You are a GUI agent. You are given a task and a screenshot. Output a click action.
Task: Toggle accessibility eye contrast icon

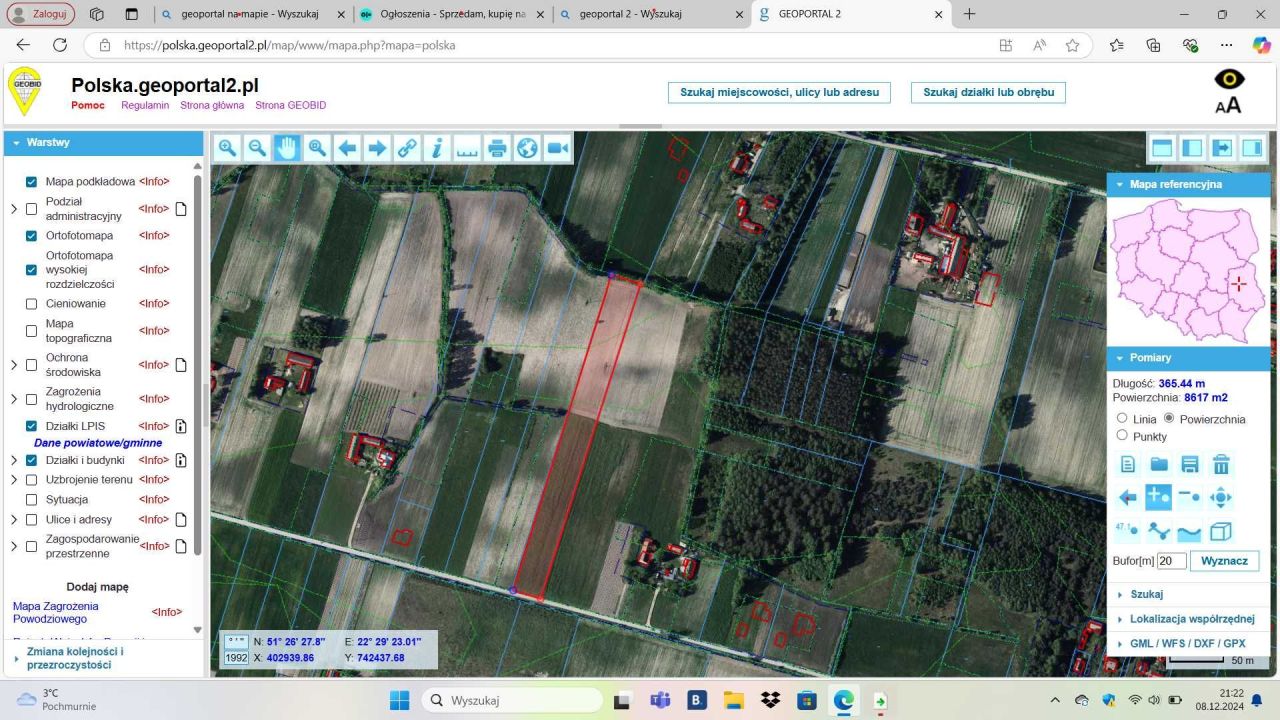(1229, 79)
